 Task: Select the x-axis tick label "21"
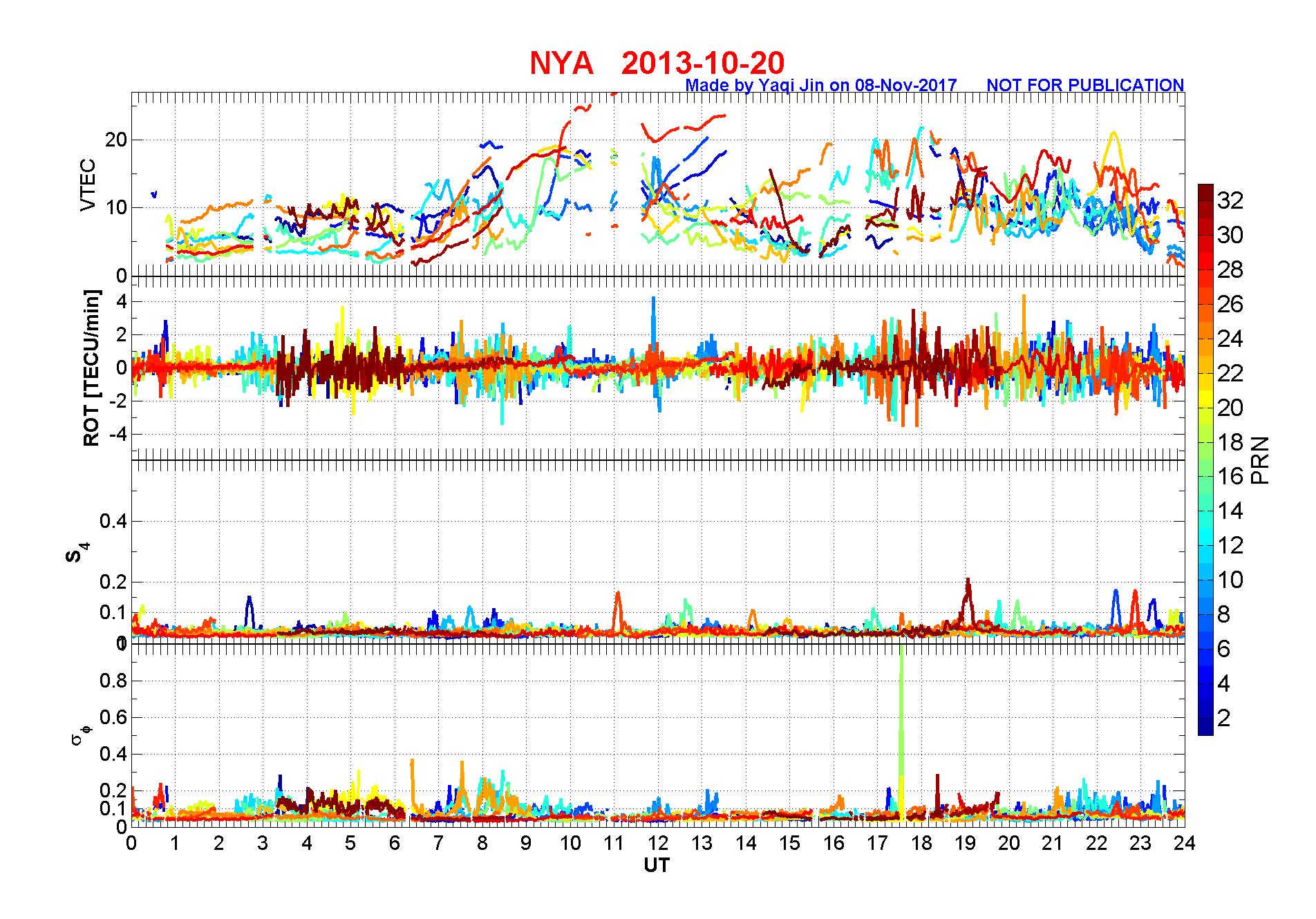click(1053, 843)
